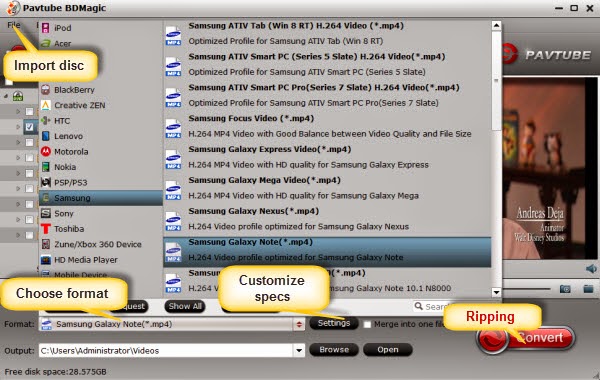Click the Lenovo phone icon

tap(46, 136)
